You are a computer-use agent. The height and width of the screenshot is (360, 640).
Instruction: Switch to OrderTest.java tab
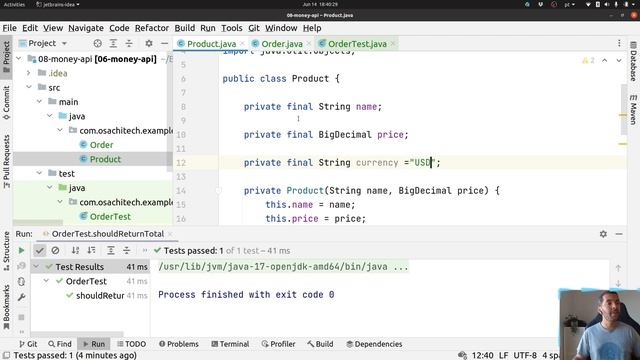pos(357,44)
